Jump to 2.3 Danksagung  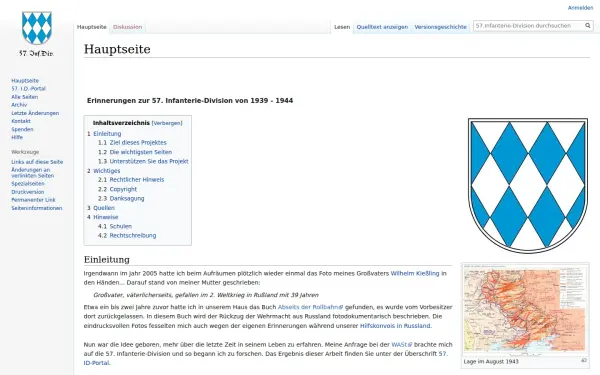tap(121, 198)
